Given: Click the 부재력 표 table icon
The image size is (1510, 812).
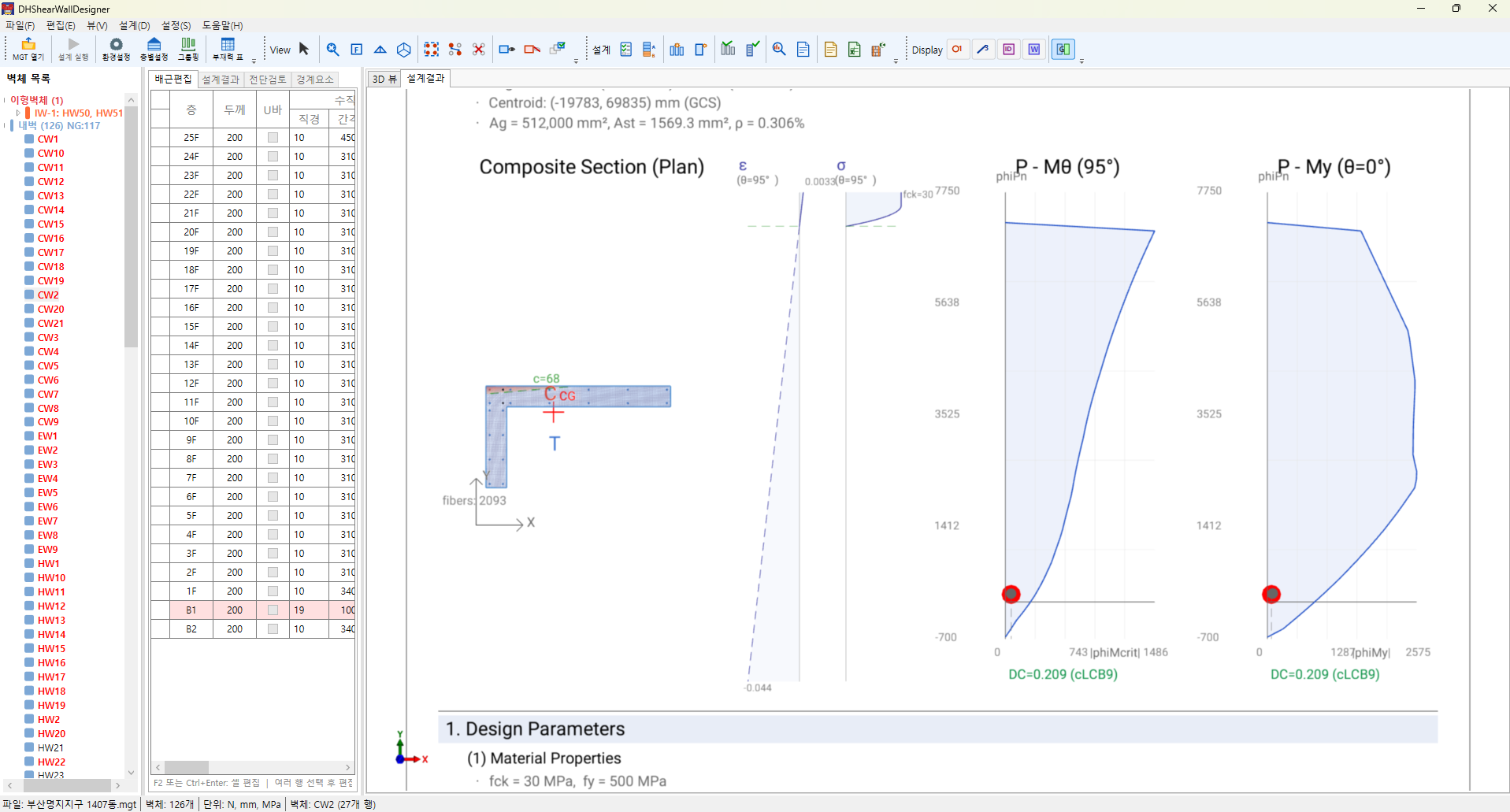Looking at the screenshot, I should 228,49.
